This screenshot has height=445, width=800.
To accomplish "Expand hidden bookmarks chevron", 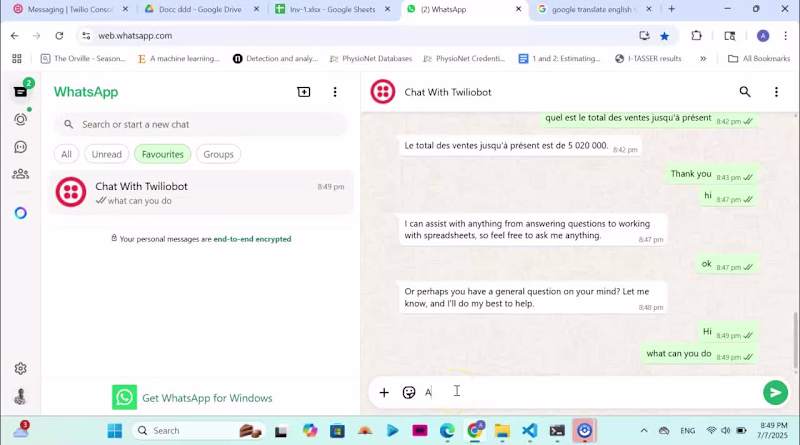I will point(703,59).
